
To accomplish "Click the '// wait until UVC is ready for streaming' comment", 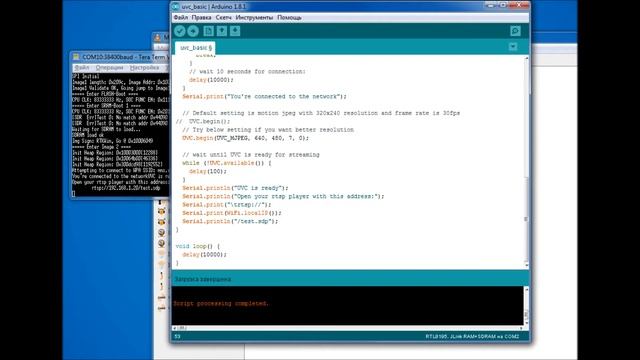I will (251, 155).
